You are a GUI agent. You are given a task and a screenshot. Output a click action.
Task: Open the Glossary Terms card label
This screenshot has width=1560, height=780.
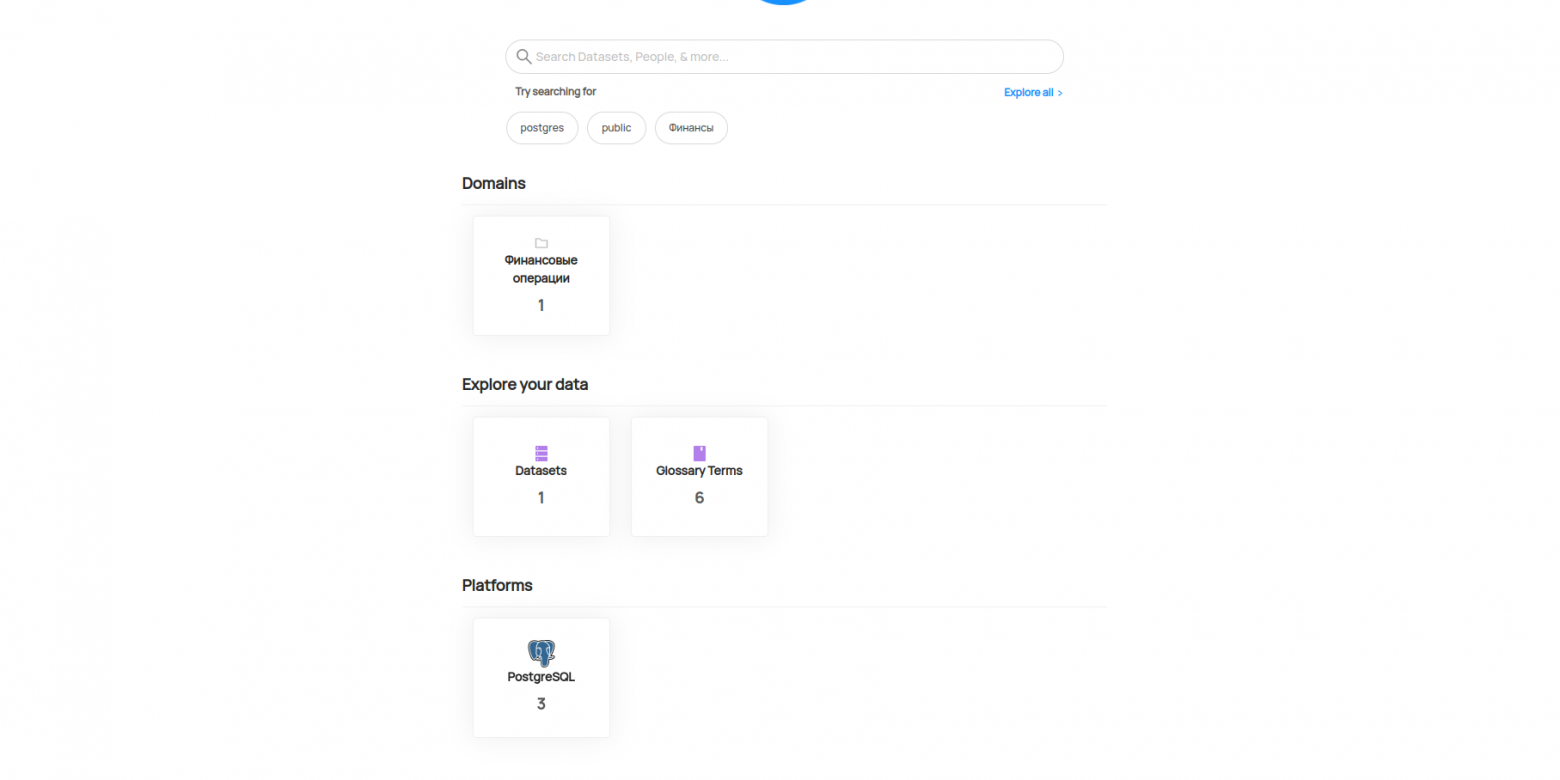[x=699, y=471]
